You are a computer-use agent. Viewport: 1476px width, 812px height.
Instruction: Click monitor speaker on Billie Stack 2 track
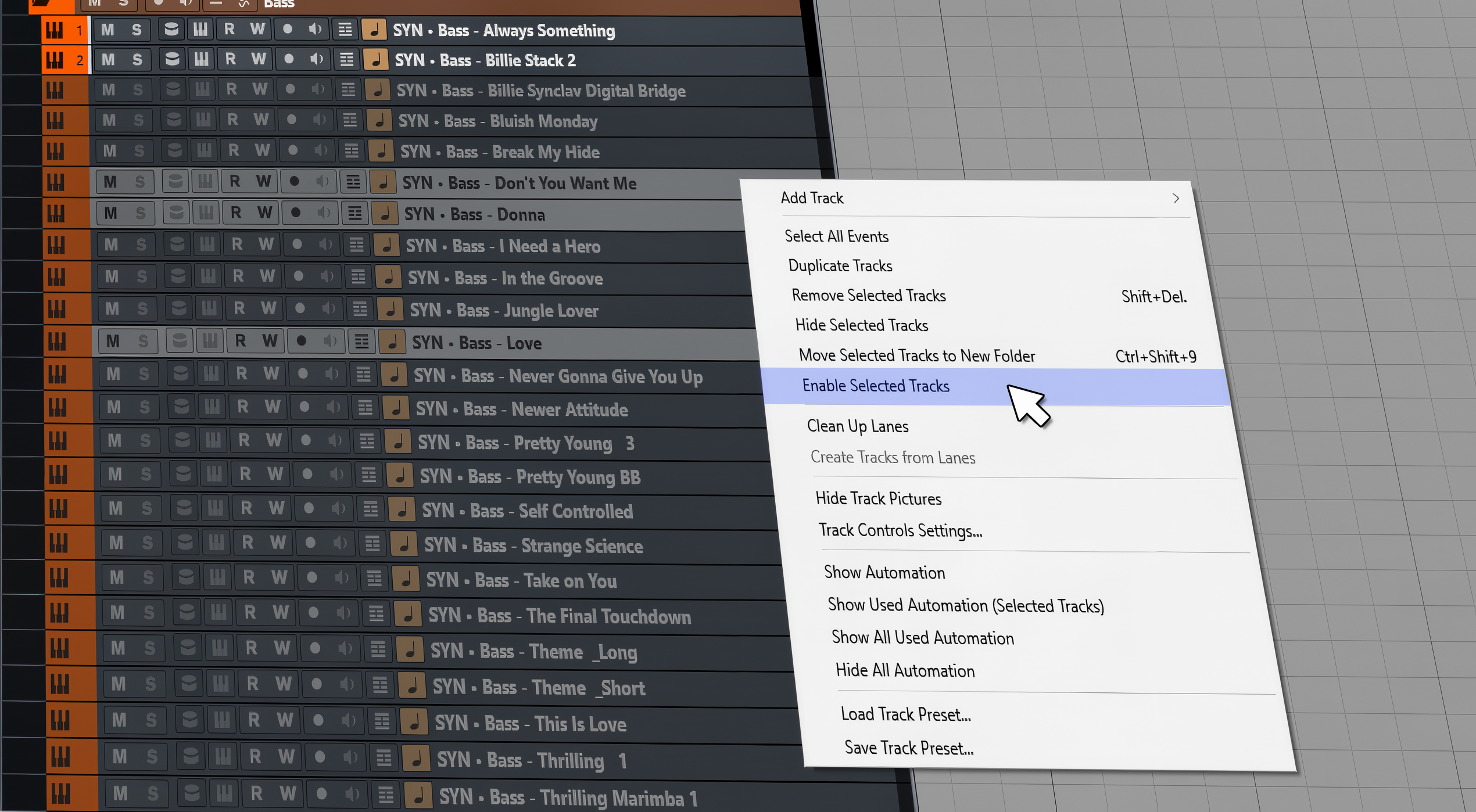pos(317,59)
